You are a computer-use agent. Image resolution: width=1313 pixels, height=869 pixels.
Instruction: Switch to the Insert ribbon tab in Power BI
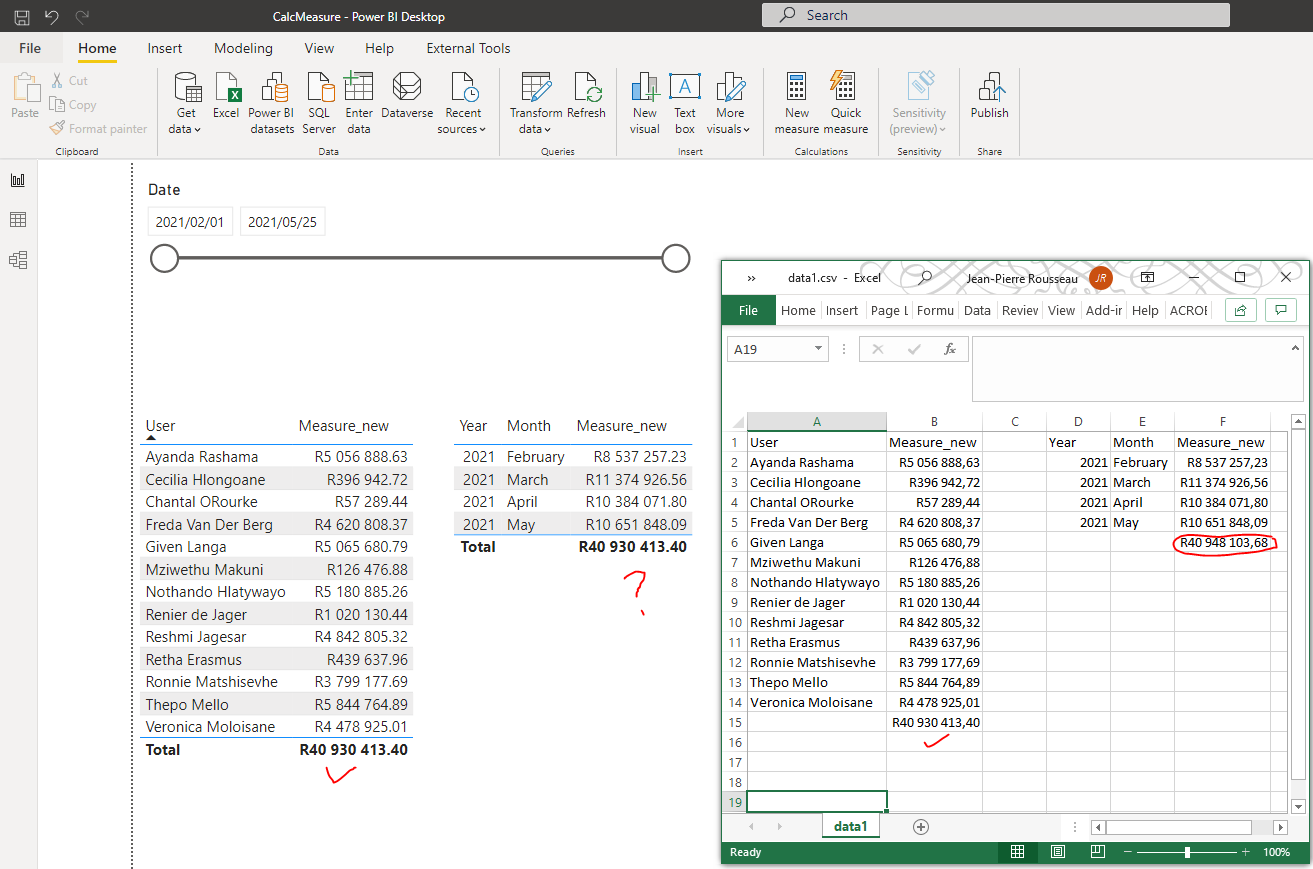tap(165, 48)
